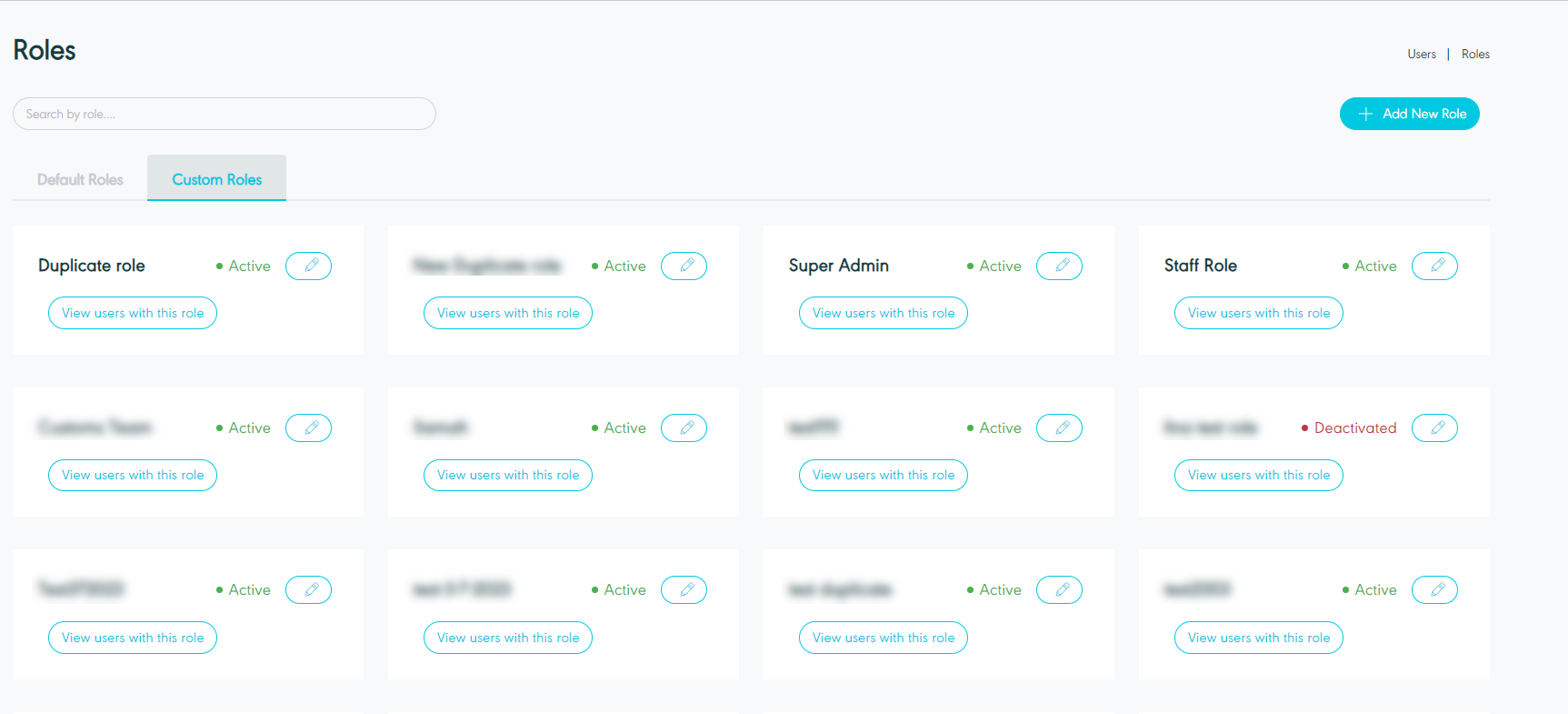Select the Custom Roles tab
The image size is (1568, 714).
point(217,178)
